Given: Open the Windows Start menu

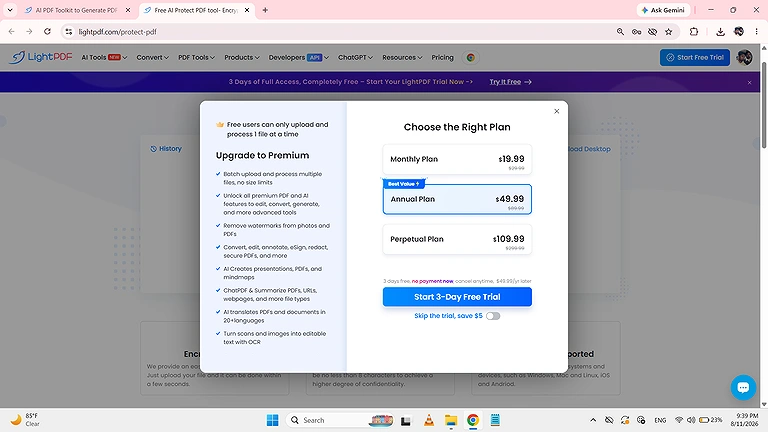Looking at the screenshot, I should click(x=272, y=420).
